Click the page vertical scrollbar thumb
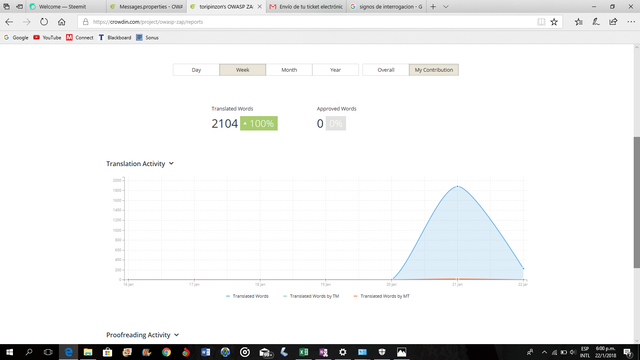Image resolution: width=640 pixels, height=360 pixels. pos(637,202)
